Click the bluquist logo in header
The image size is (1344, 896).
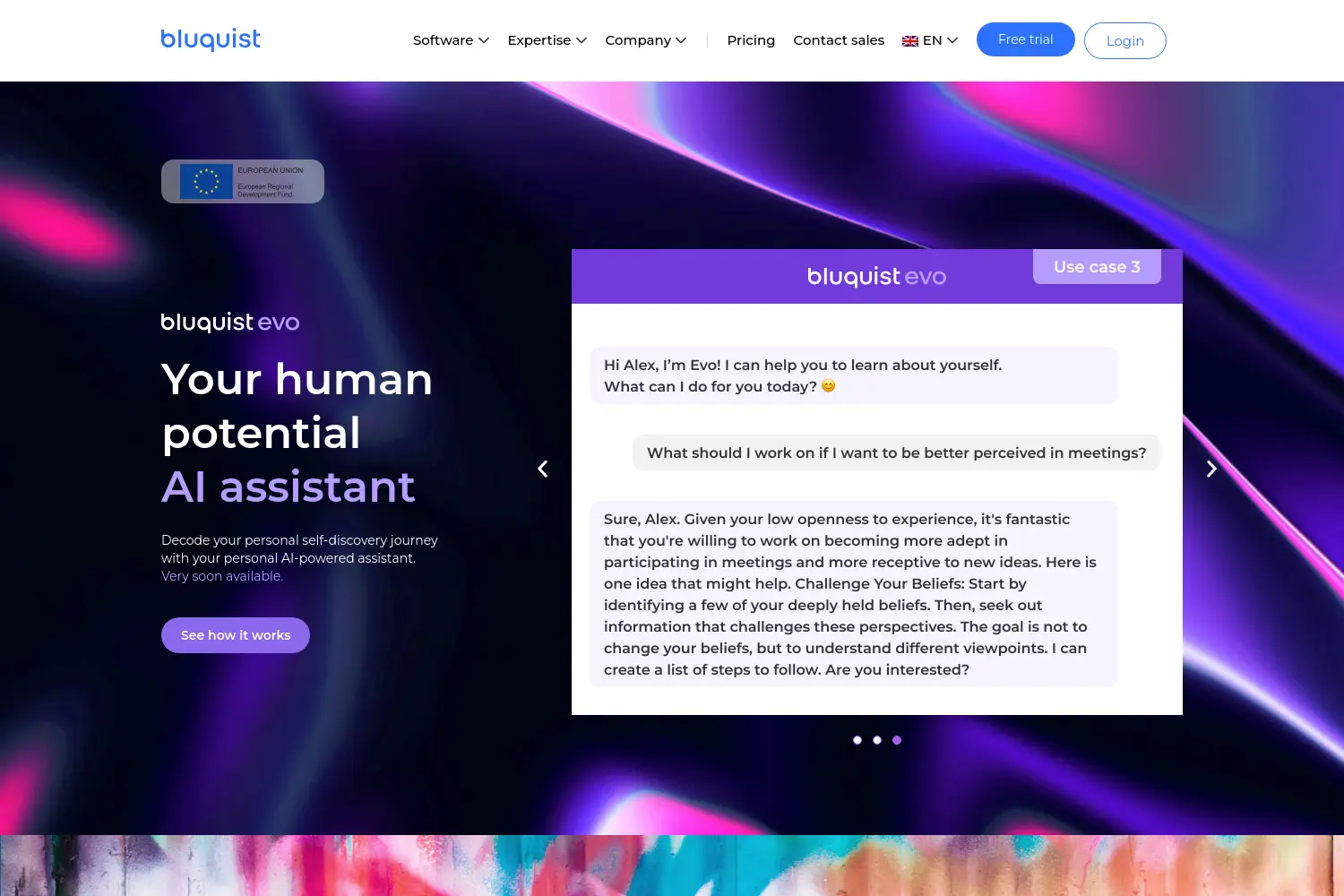tap(211, 39)
